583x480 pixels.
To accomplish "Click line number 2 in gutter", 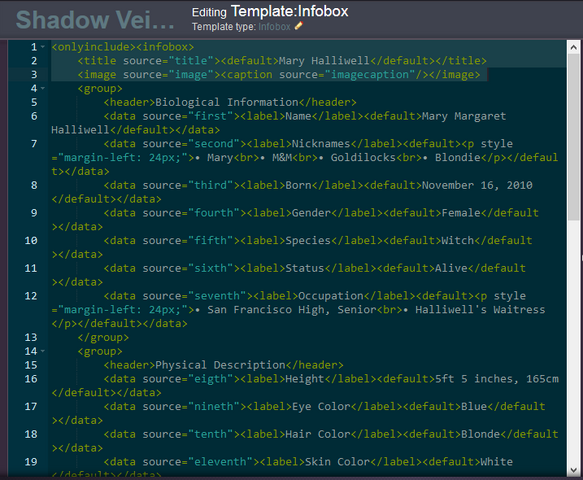I will (x=34, y=61).
